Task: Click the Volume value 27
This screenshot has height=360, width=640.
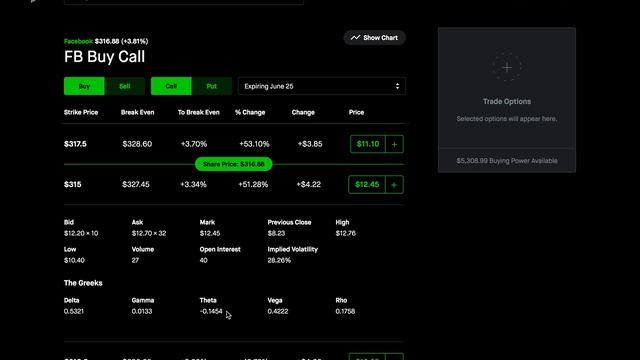Action: [136, 260]
